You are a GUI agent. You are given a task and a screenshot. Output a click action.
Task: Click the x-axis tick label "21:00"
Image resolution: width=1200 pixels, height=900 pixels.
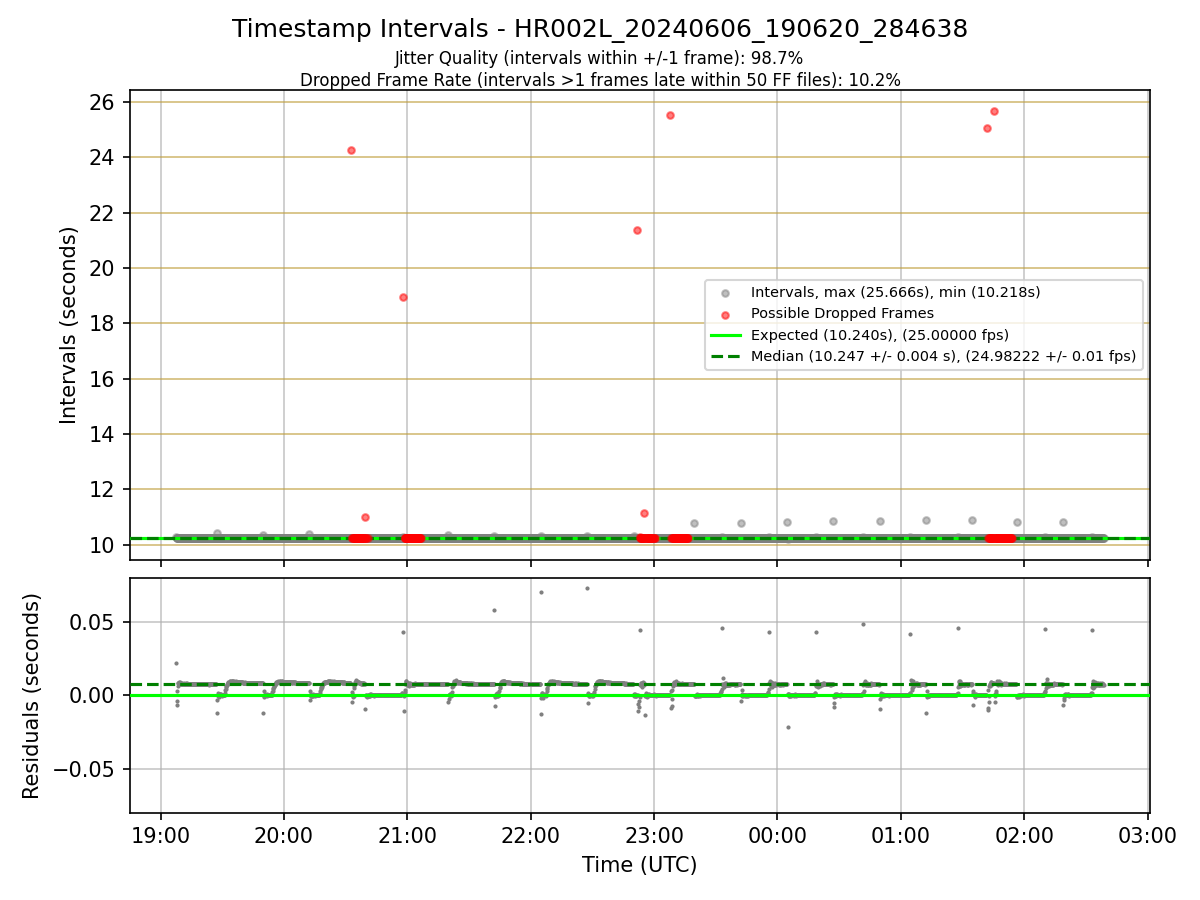[407, 834]
